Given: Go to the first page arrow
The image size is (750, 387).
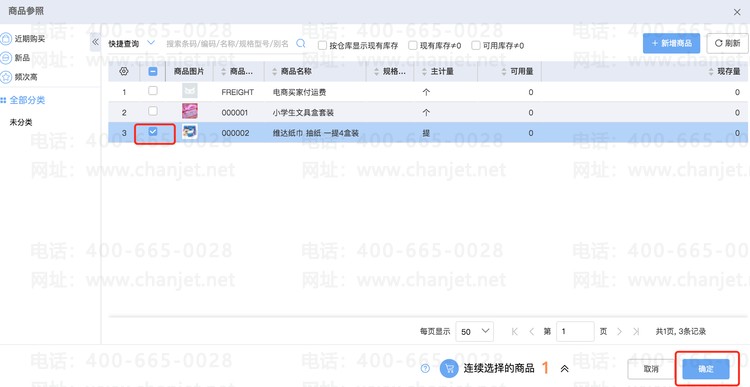Looking at the screenshot, I should point(515,332).
